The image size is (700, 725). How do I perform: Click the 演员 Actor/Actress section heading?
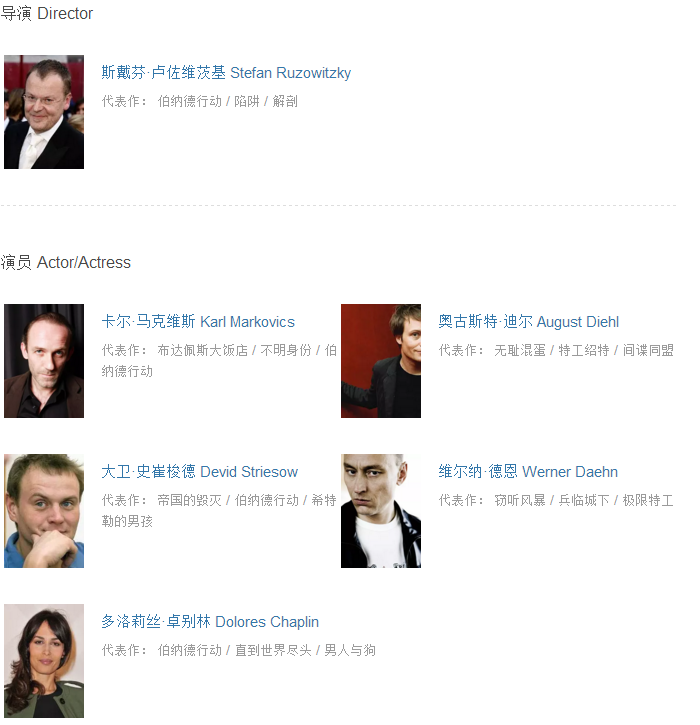(x=66, y=262)
